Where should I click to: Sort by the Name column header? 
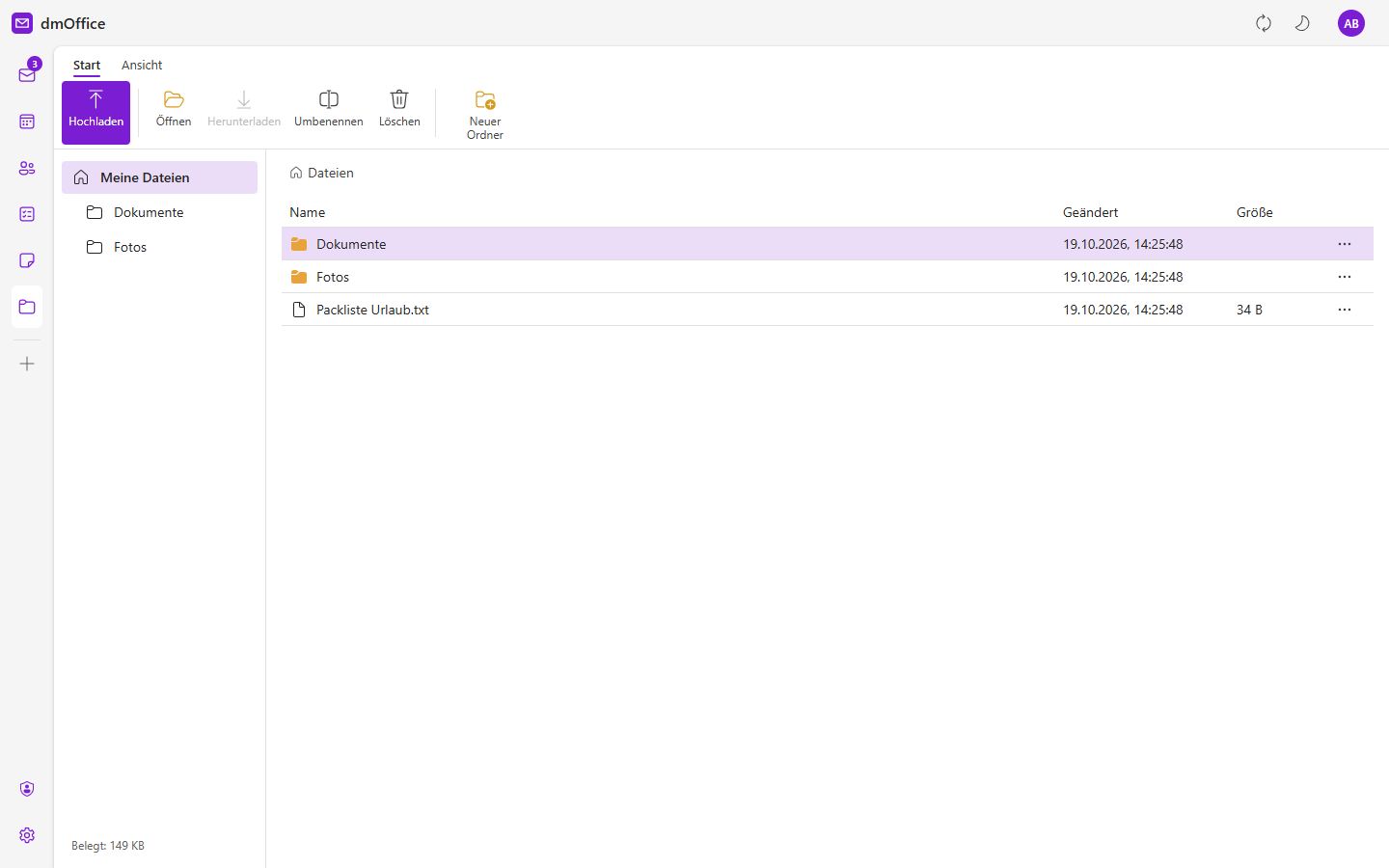tap(308, 212)
